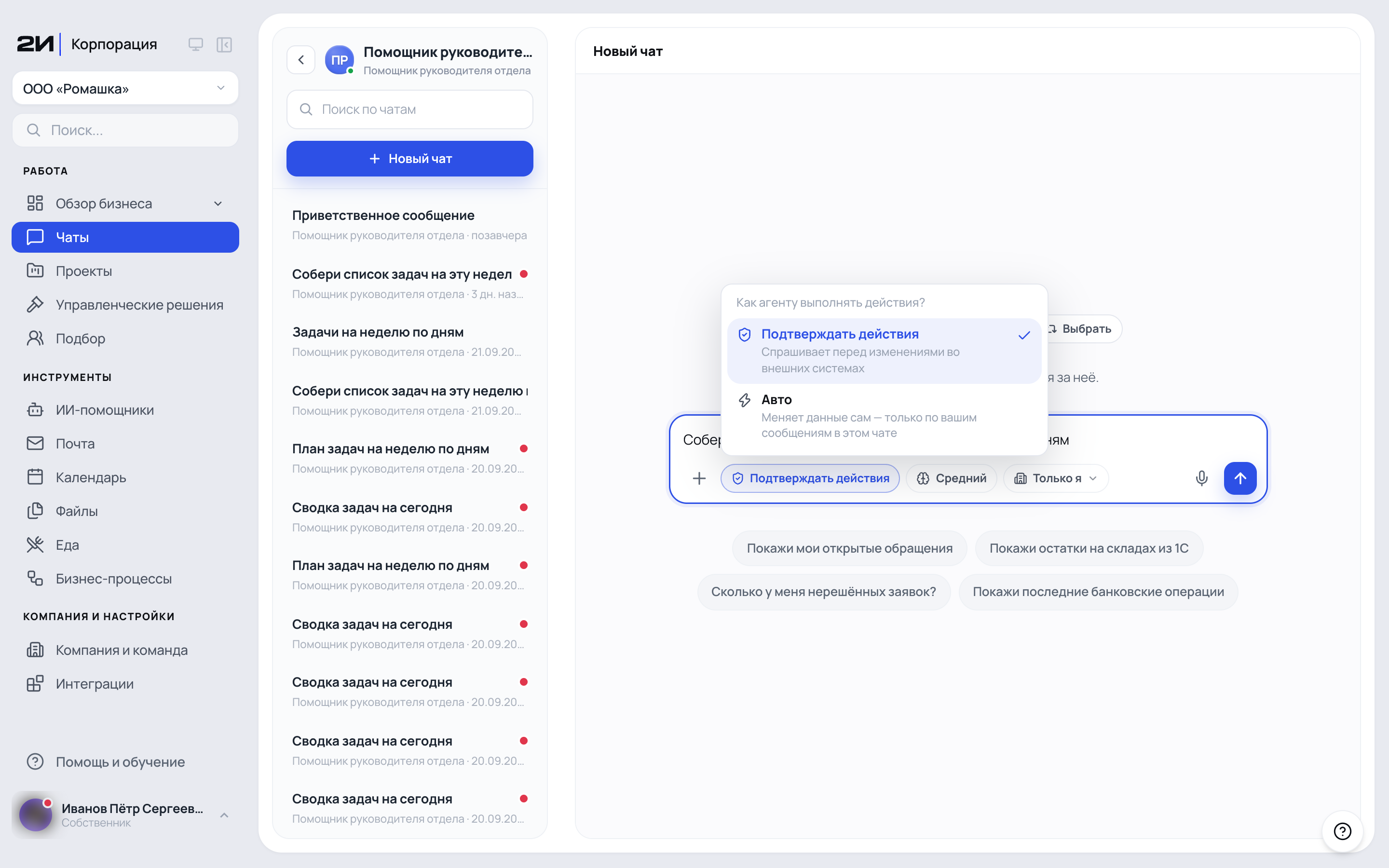Click the ПР assistant avatar

coord(339,60)
